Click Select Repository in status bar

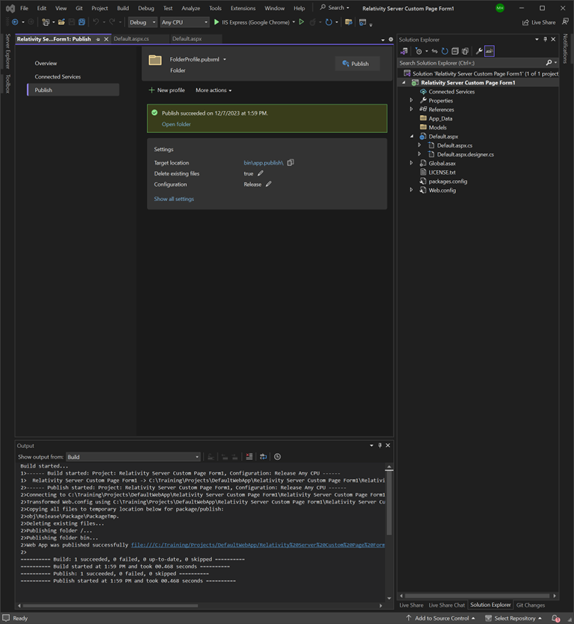pyautogui.click(x=513, y=618)
